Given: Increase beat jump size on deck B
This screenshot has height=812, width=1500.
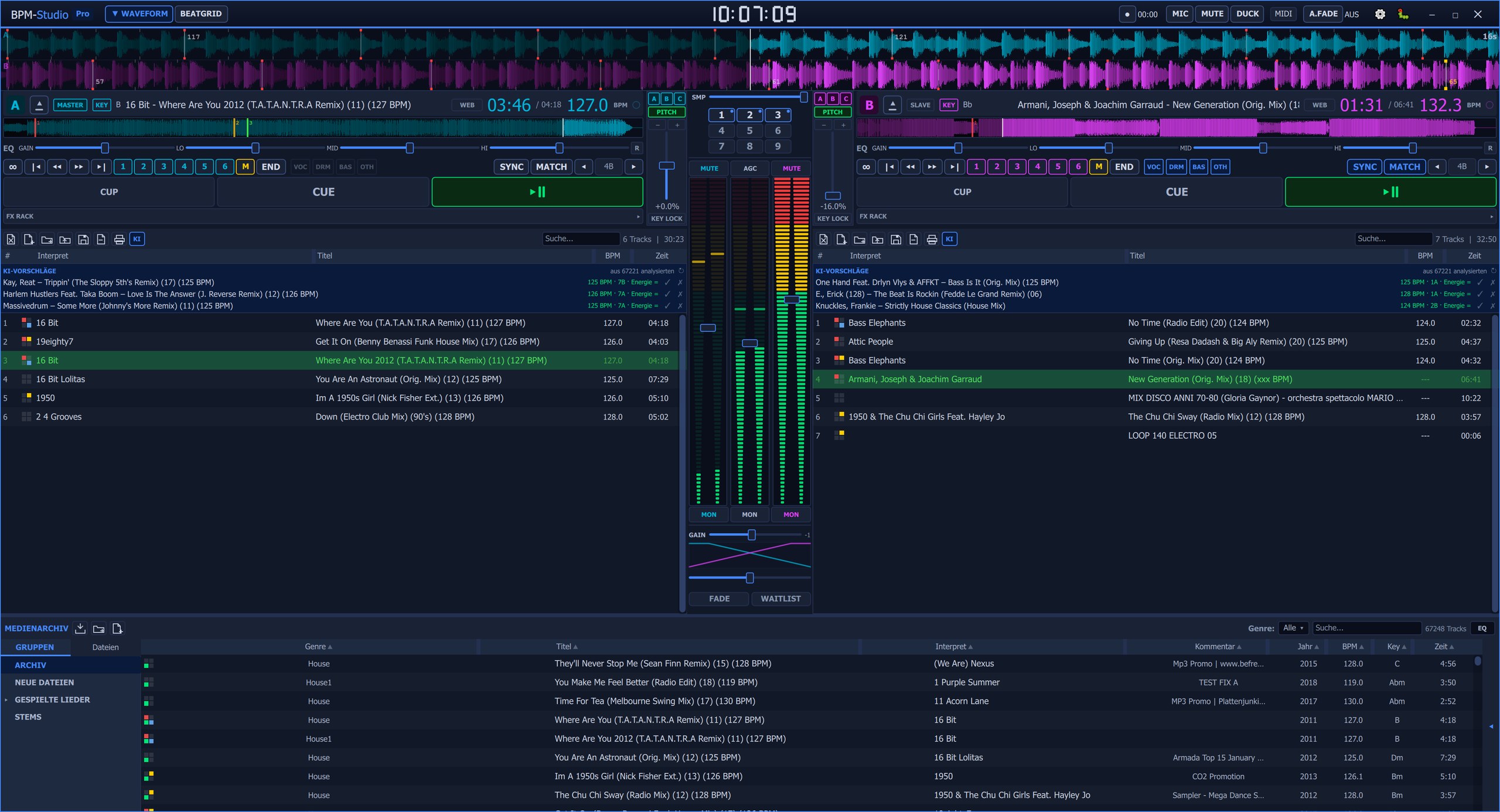Looking at the screenshot, I should pyautogui.click(x=1487, y=167).
